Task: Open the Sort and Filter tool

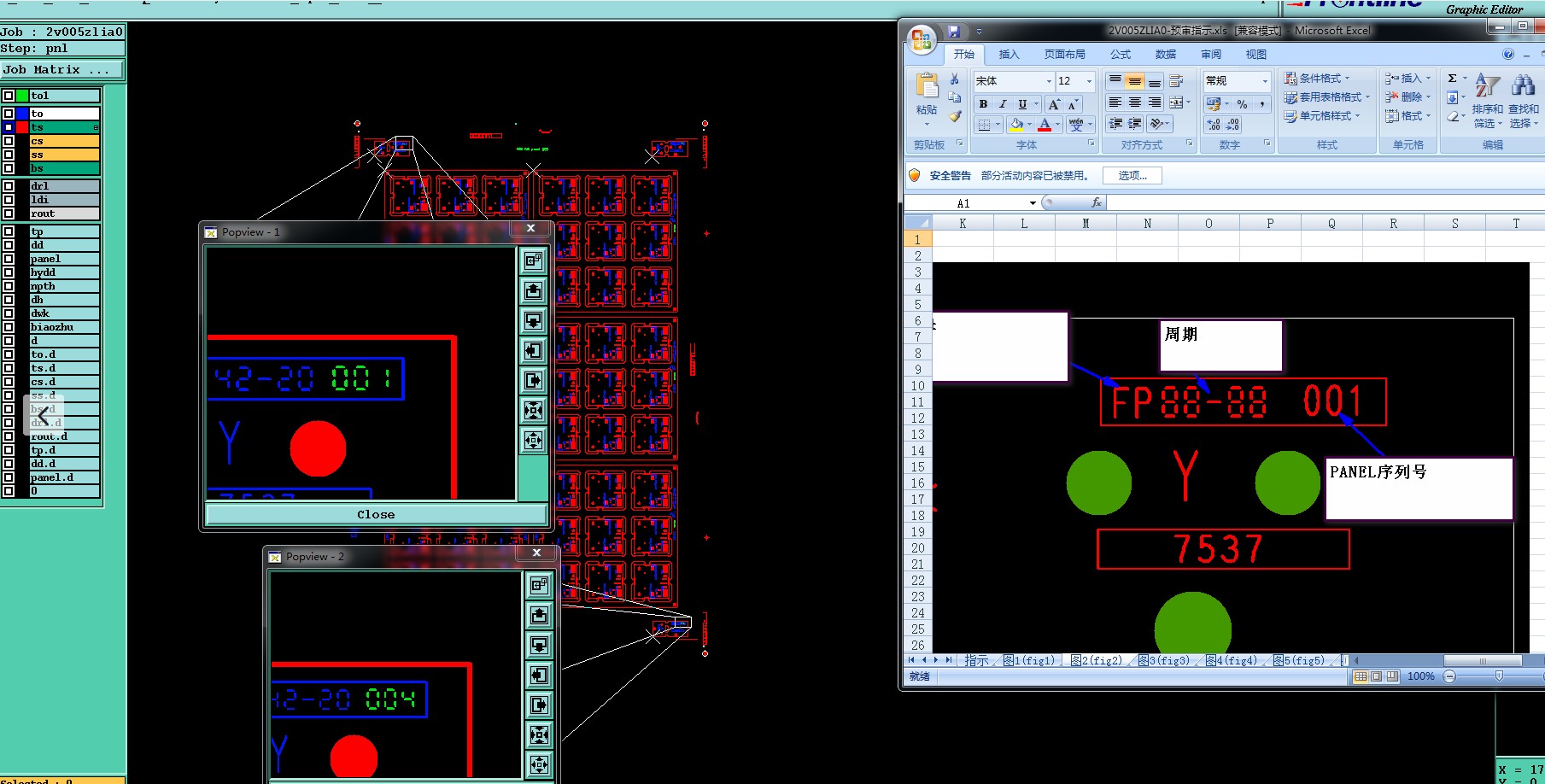Action: tap(1487, 101)
